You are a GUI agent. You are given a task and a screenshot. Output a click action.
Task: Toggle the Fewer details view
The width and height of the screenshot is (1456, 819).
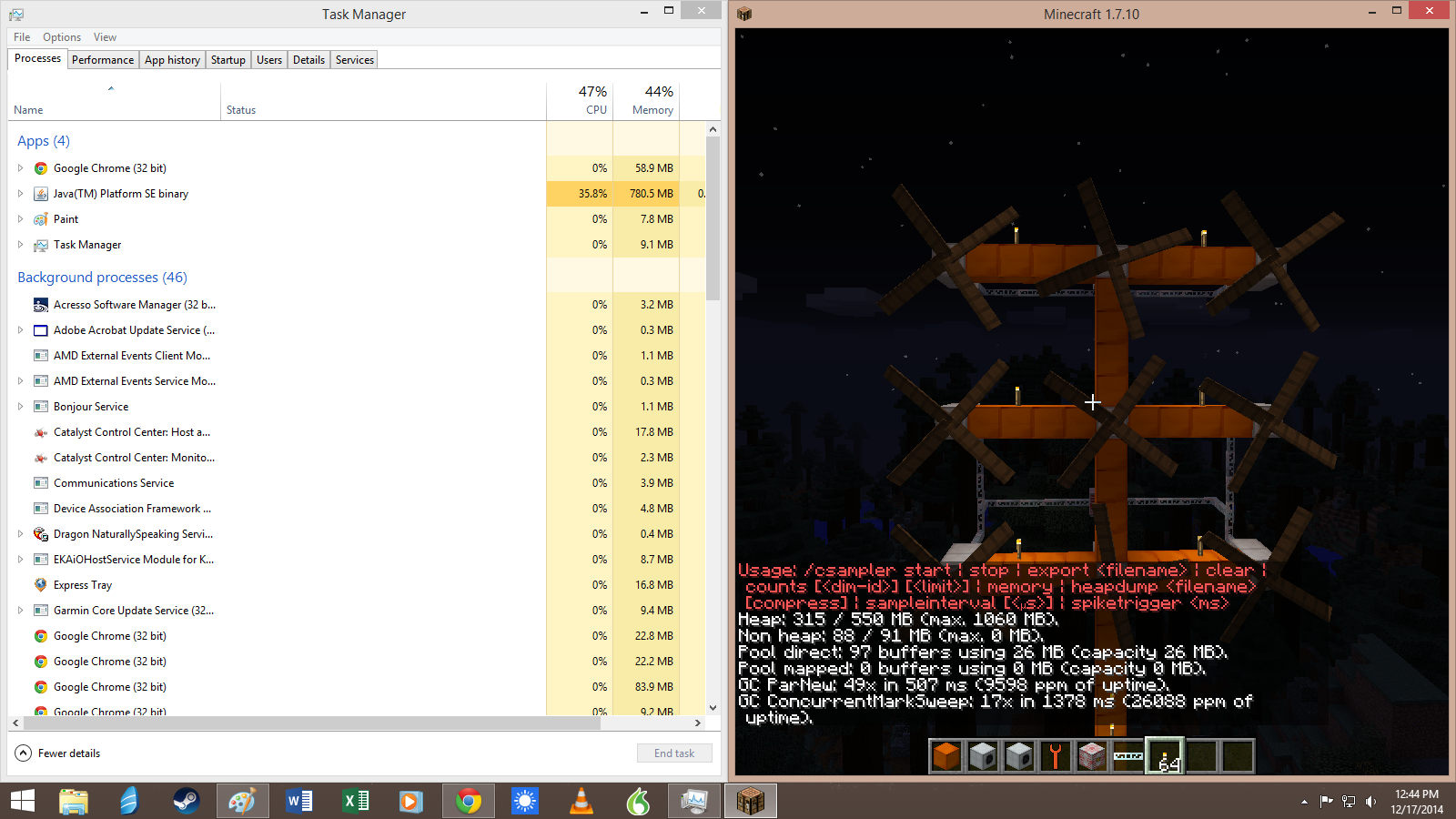[x=58, y=753]
